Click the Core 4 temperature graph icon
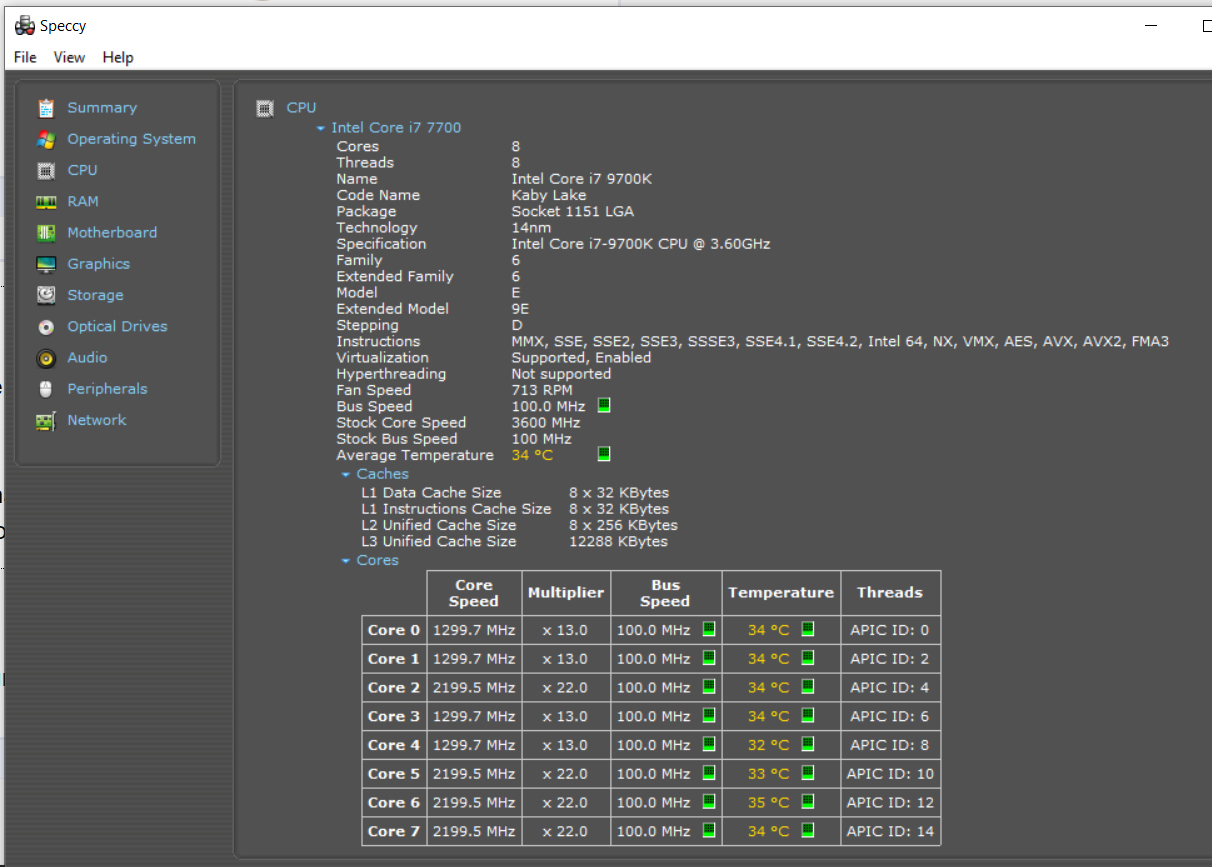Viewport: 1212px width, 867px height. pyautogui.click(x=808, y=744)
